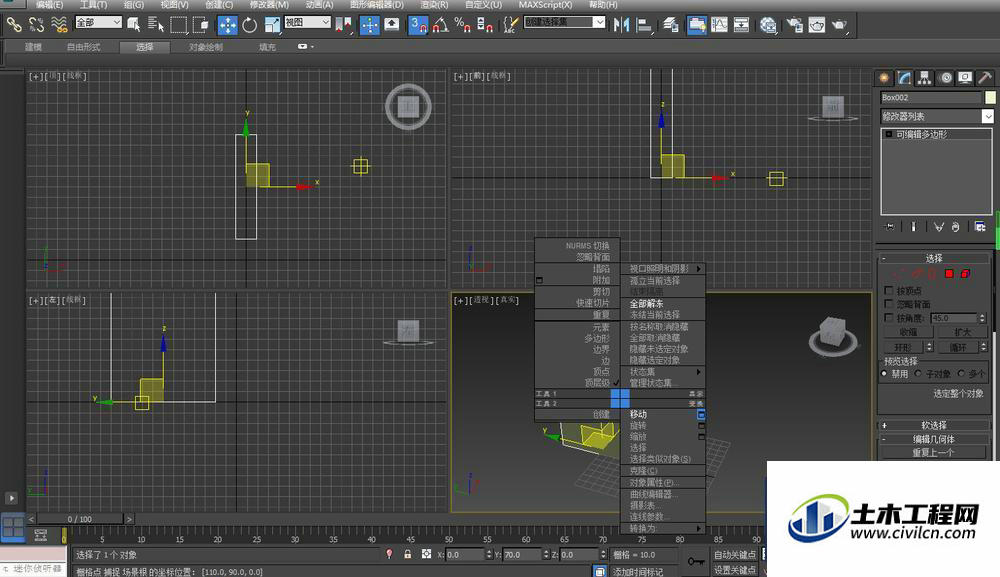1000x577 pixels.
Task: Click the Render Production teapot icon
Action: 839,25
